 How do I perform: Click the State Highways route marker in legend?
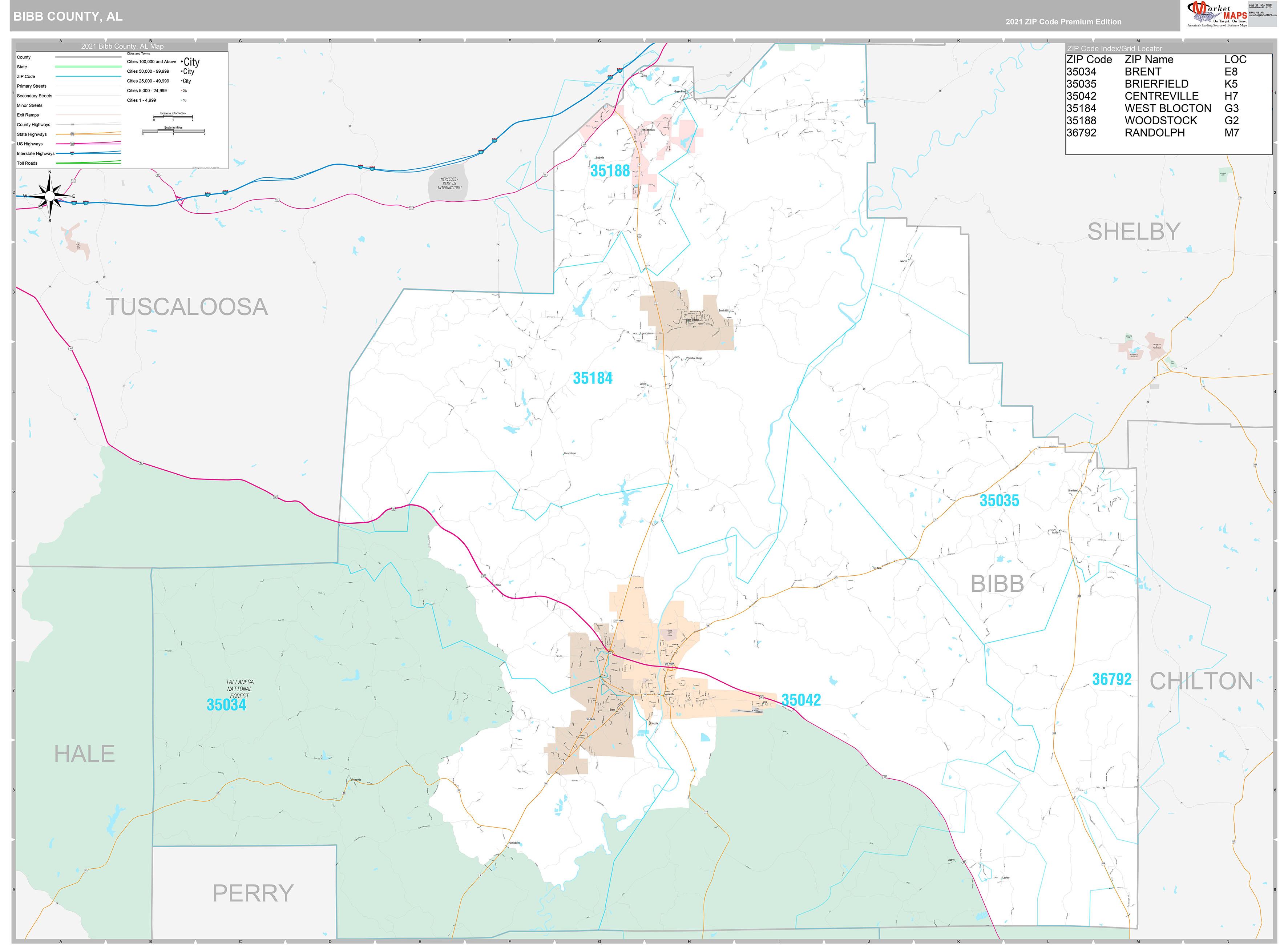tap(73, 134)
